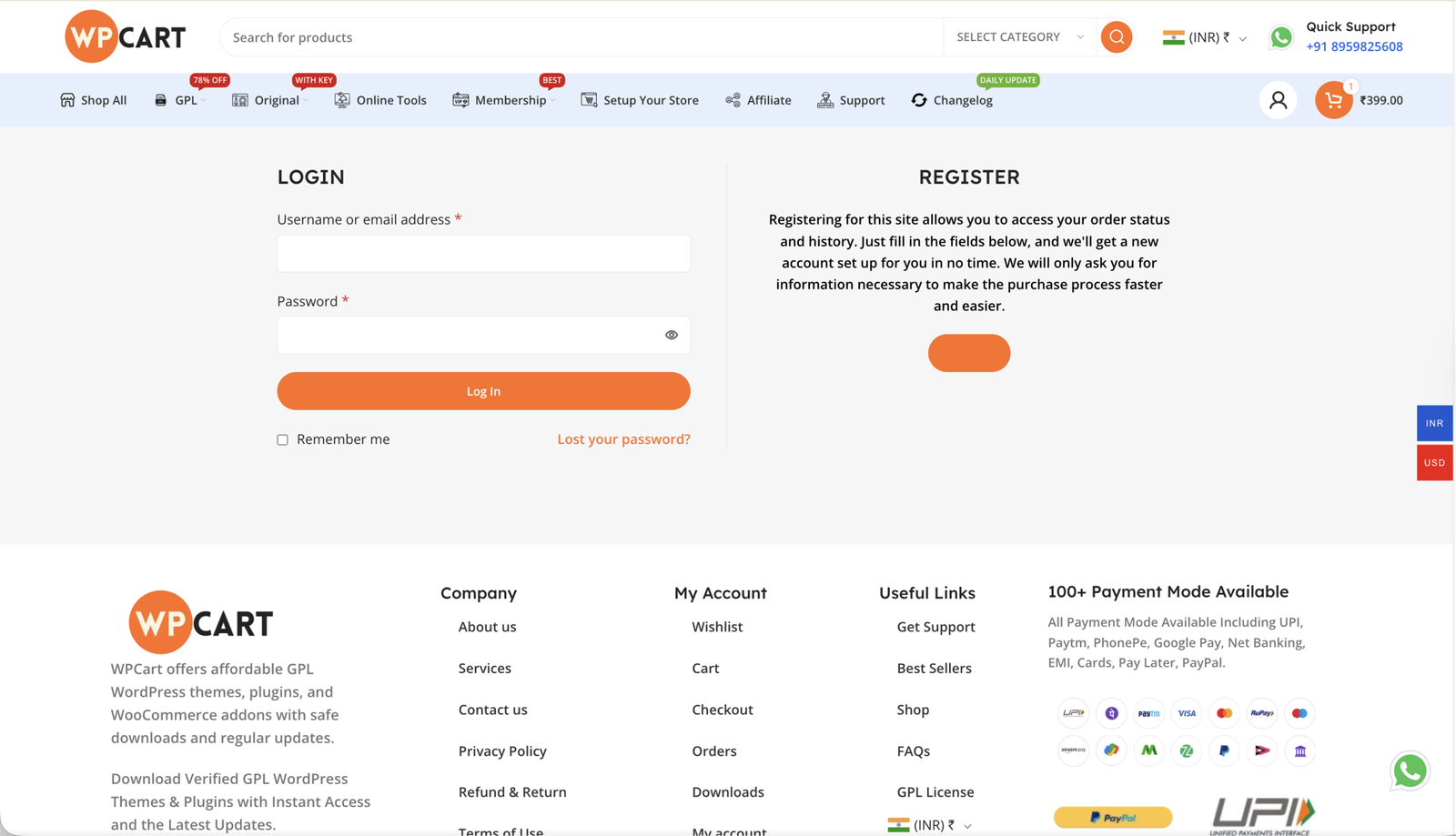1456x836 pixels.
Task: Select the blue INR currency swatch
Action: [x=1434, y=423]
